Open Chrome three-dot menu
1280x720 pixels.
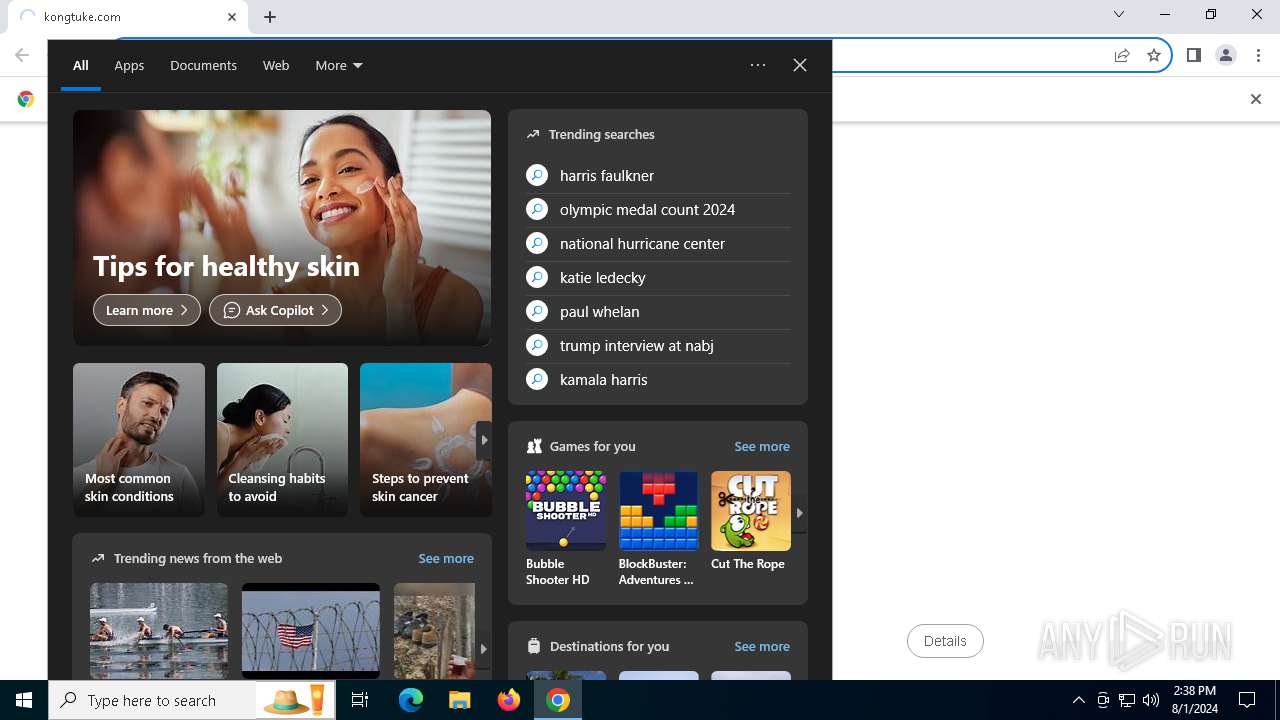[x=1259, y=55]
